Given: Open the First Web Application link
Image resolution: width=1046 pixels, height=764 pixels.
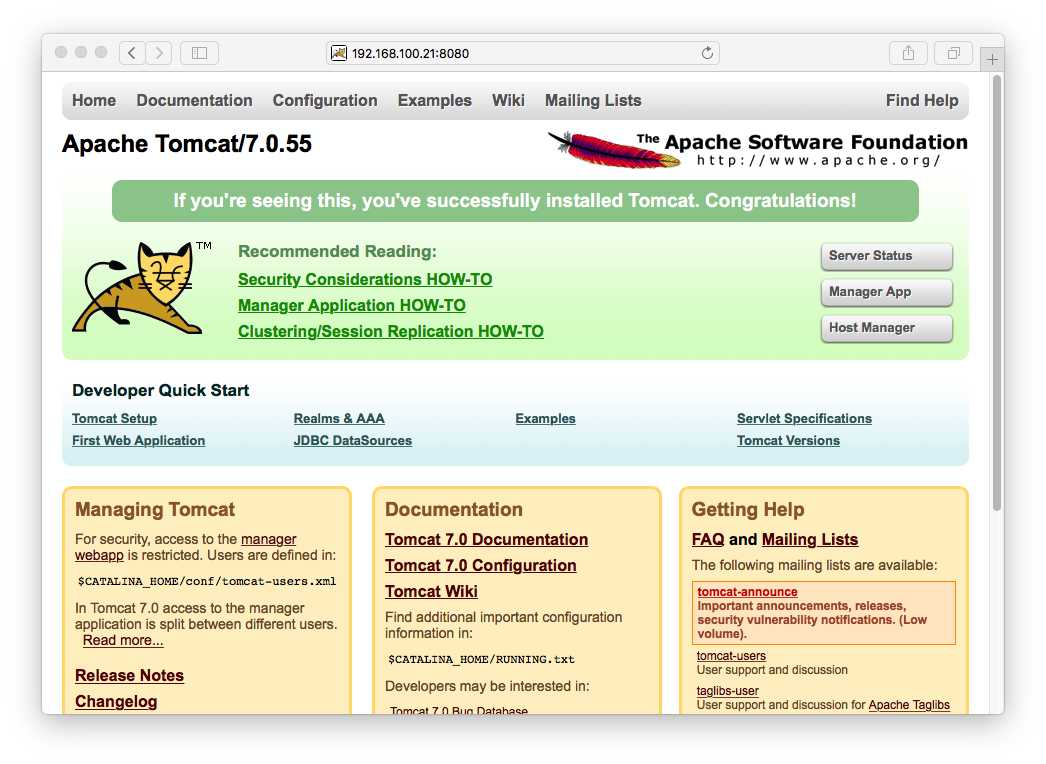Looking at the screenshot, I should click(x=138, y=440).
